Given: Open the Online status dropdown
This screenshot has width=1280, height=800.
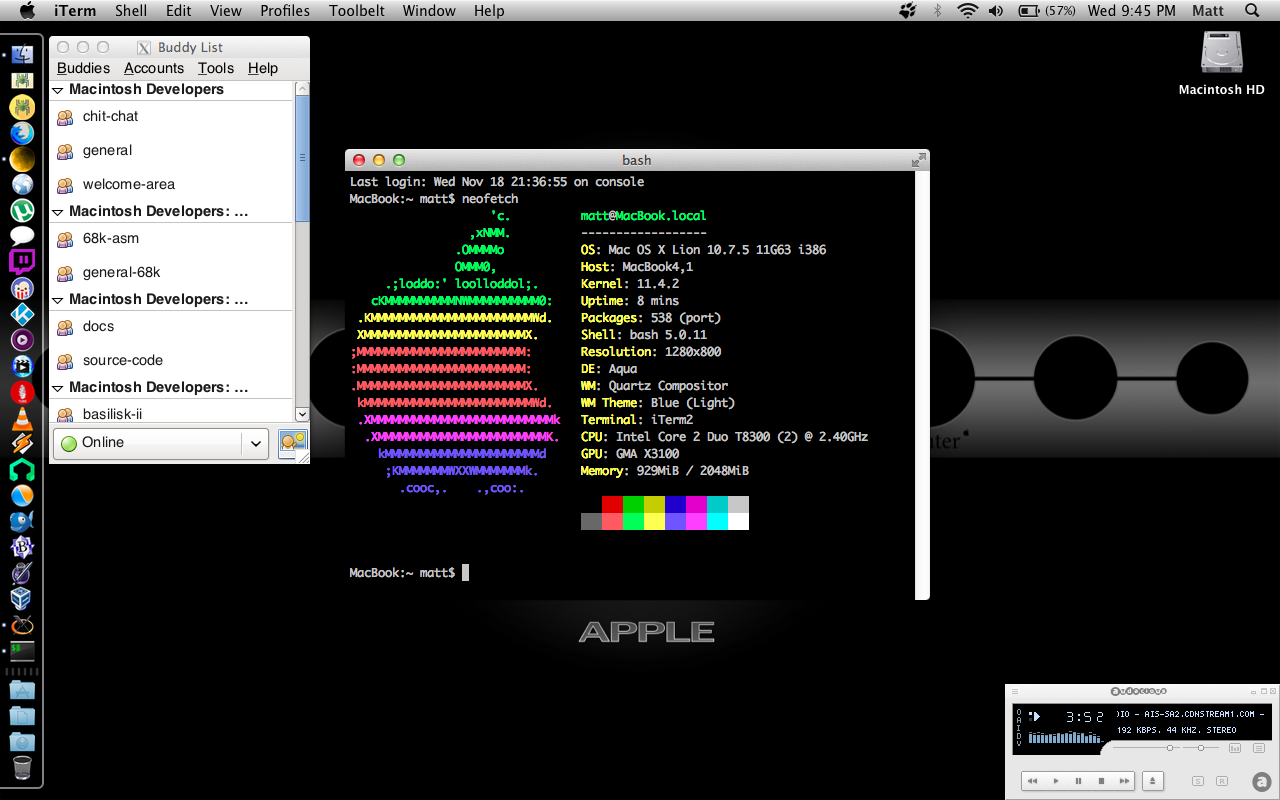Looking at the screenshot, I should click(160, 443).
